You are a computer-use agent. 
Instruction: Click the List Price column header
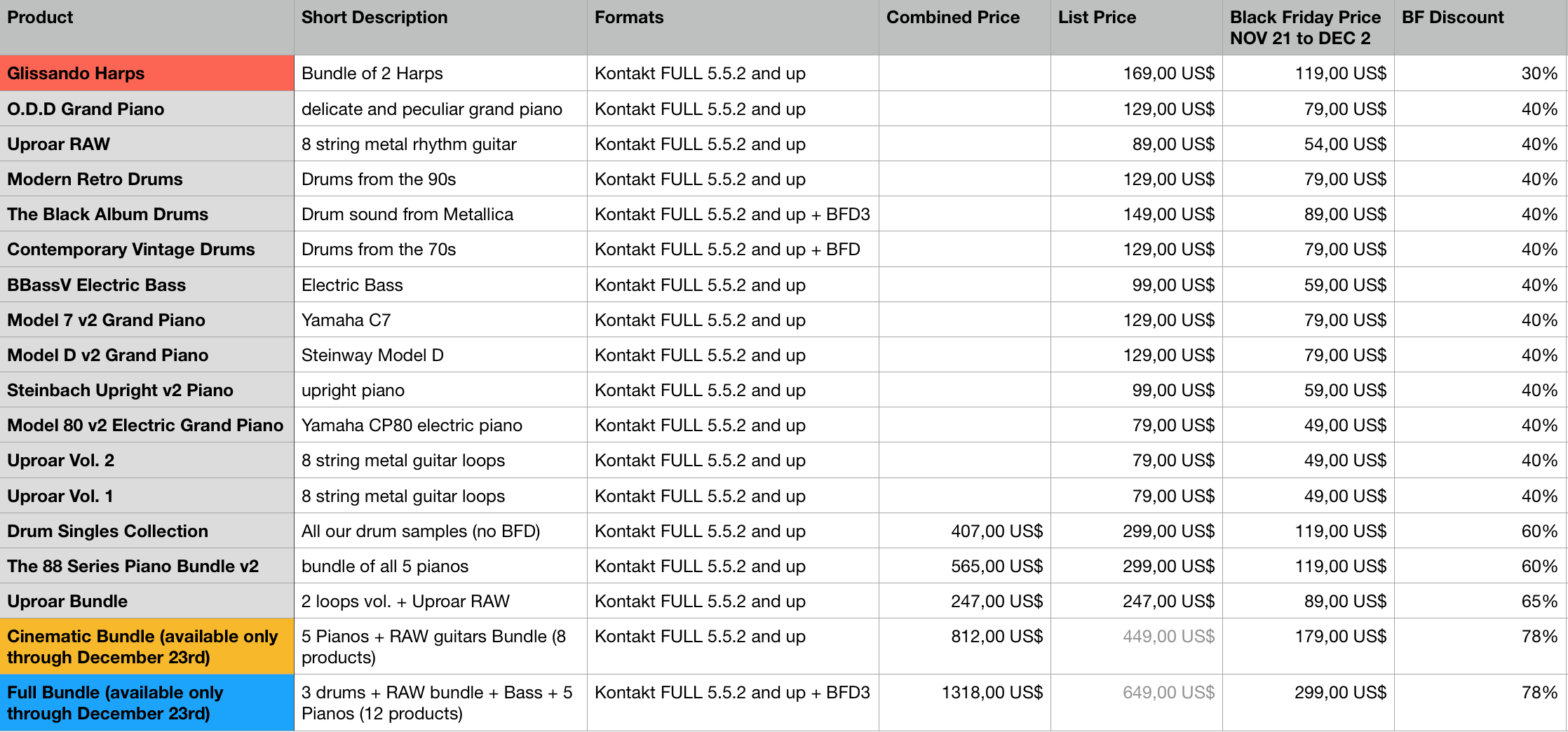click(x=1136, y=27)
